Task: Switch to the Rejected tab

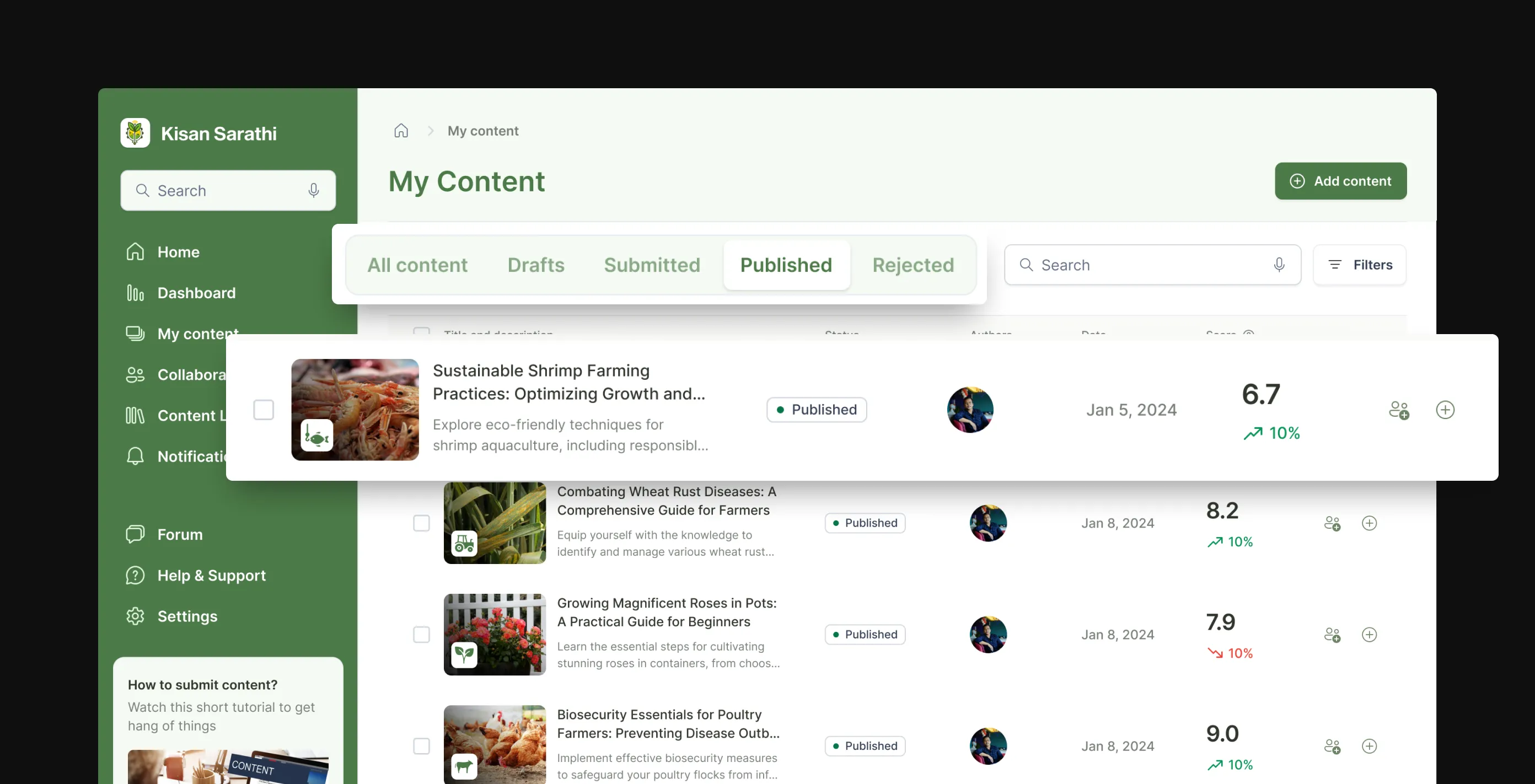Action: (x=913, y=265)
